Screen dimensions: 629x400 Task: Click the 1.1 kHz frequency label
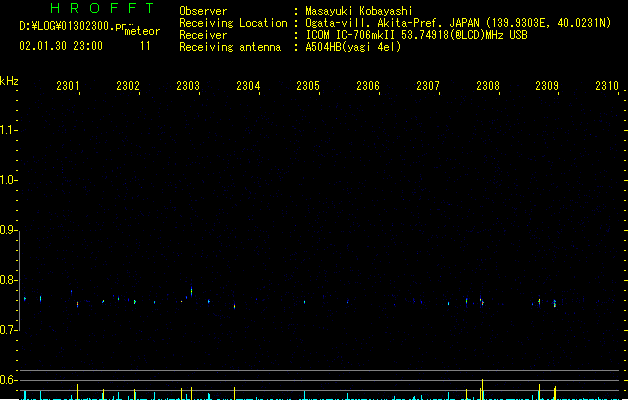[x=7, y=130]
